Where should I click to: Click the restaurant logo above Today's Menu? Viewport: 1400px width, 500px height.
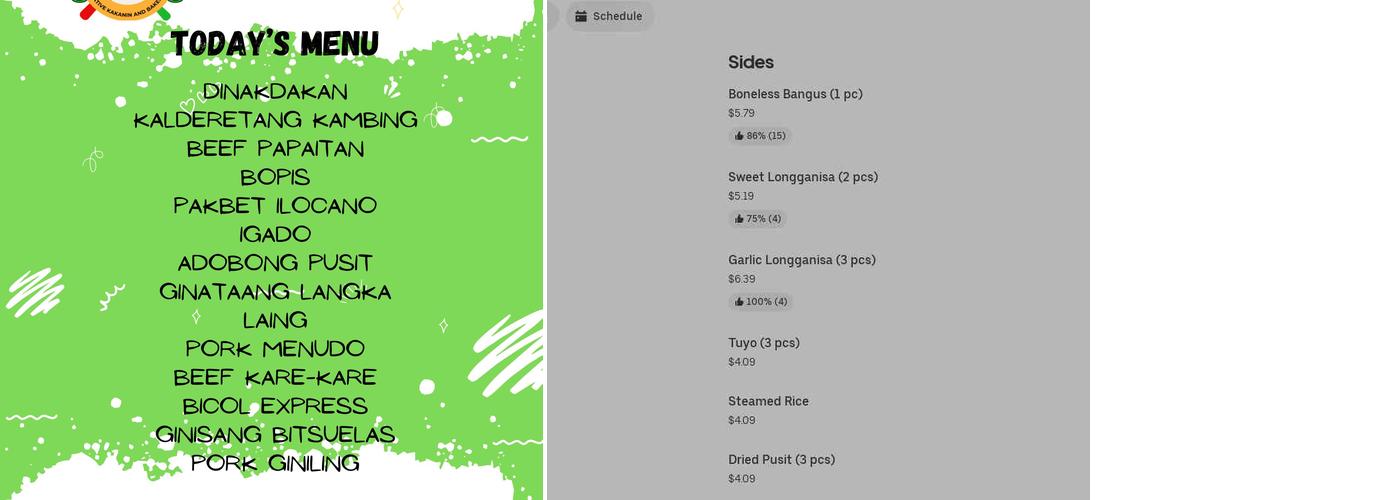[x=125, y=8]
